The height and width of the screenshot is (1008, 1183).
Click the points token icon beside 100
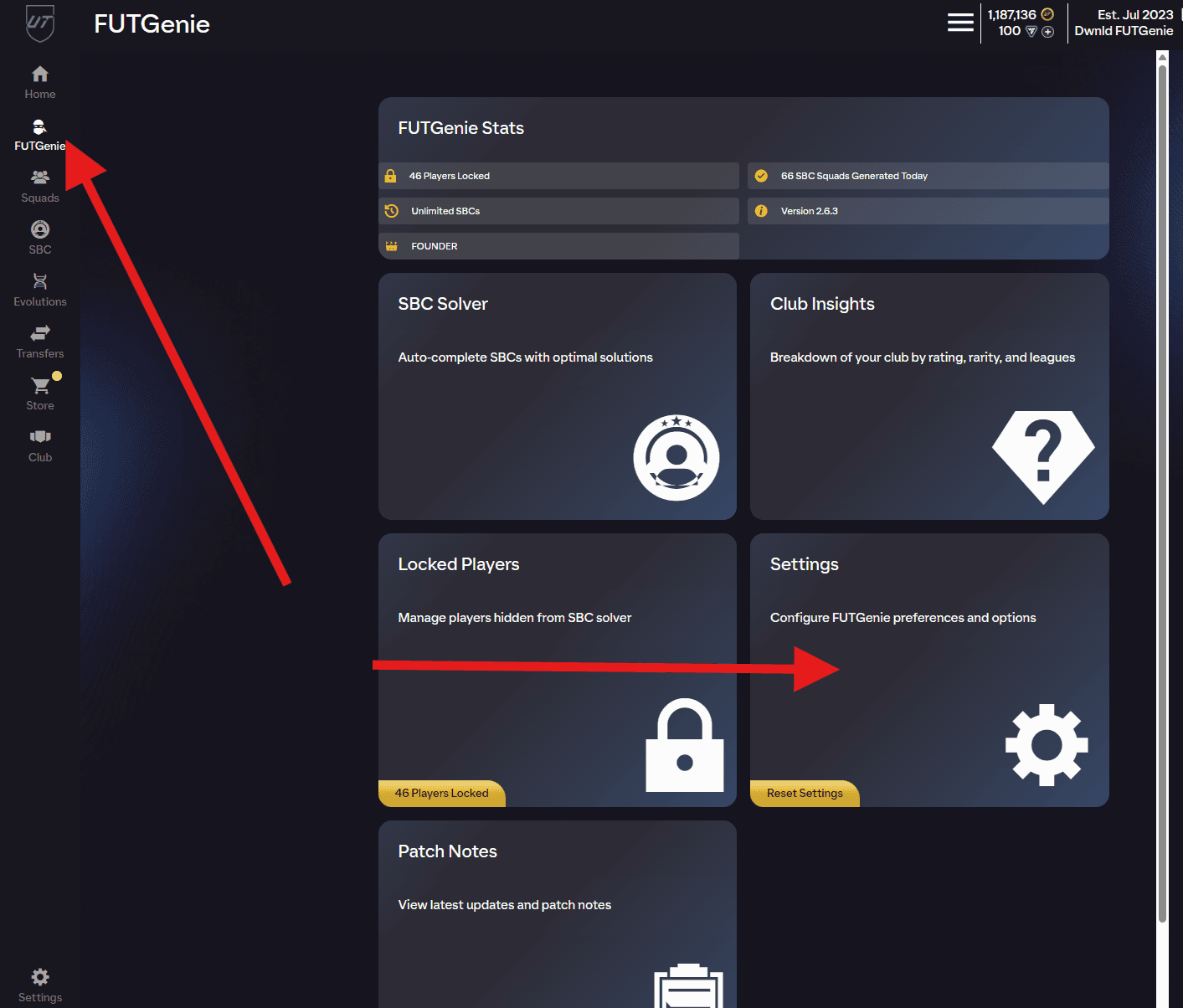pyautogui.click(x=1031, y=32)
